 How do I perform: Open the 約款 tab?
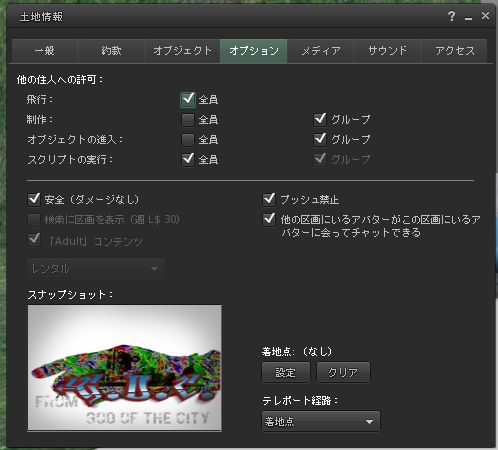coord(111,51)
